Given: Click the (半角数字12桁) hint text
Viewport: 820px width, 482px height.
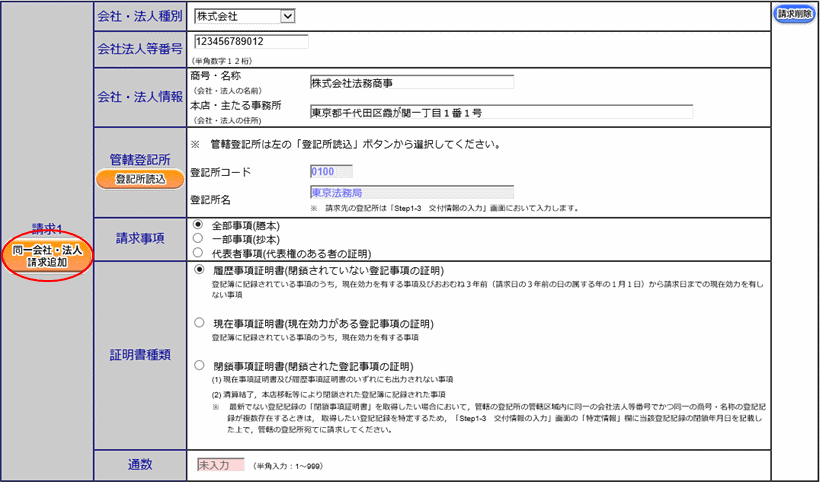Looking at the screenshot, I should pos(222,61).
